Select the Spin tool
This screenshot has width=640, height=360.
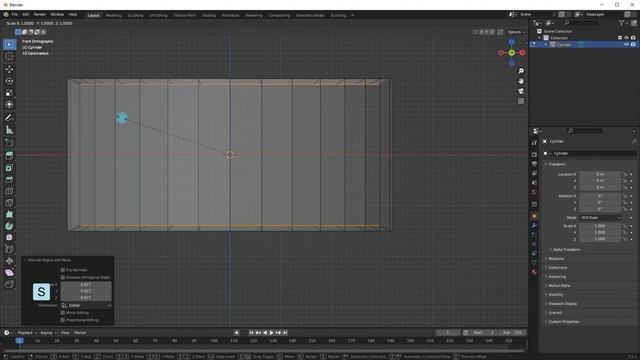9,226
